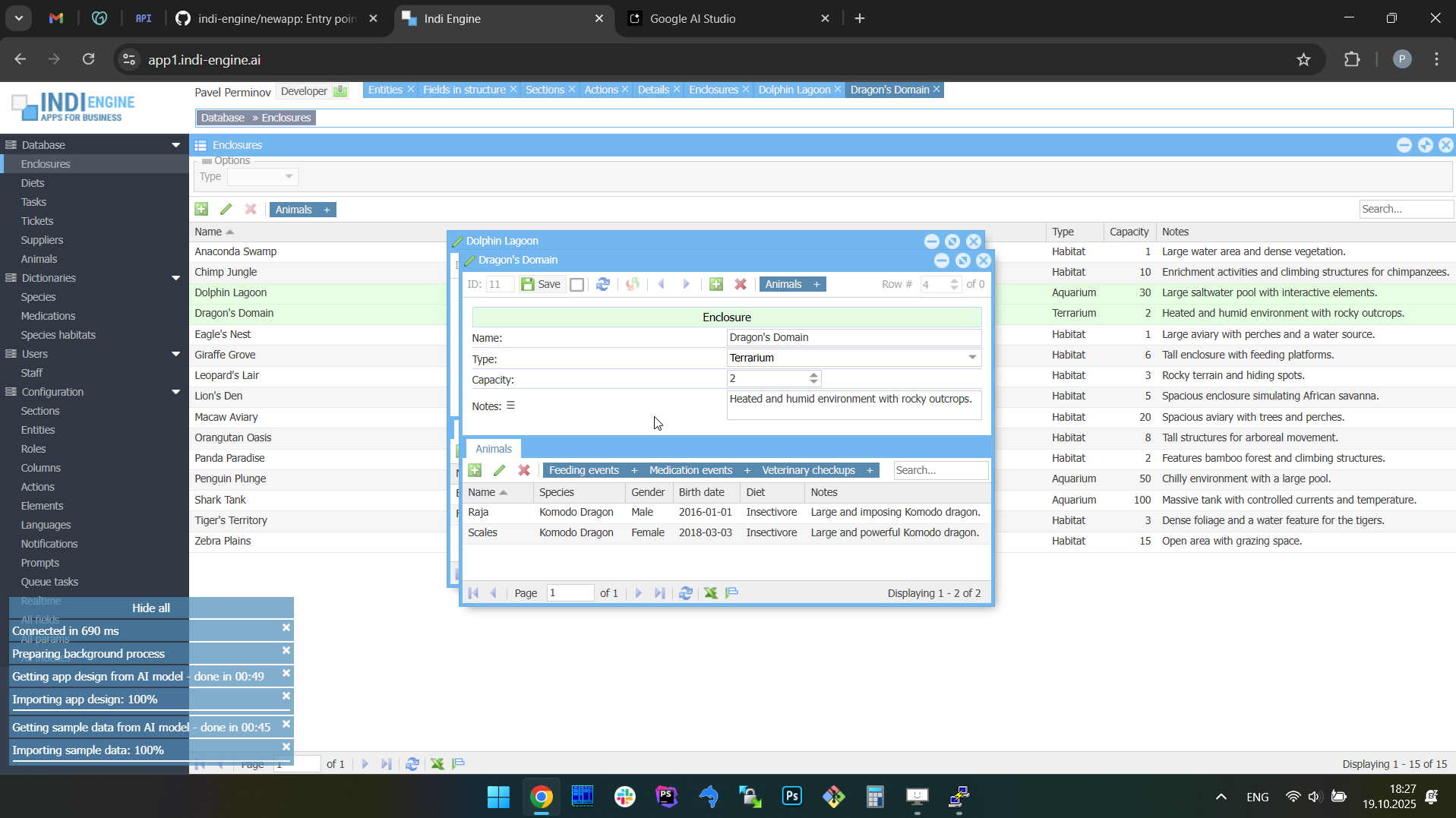Collapse the Options fieldset in Enclosures panel
The height and width of the screenshot is (818, 1456).
(207, 161)
